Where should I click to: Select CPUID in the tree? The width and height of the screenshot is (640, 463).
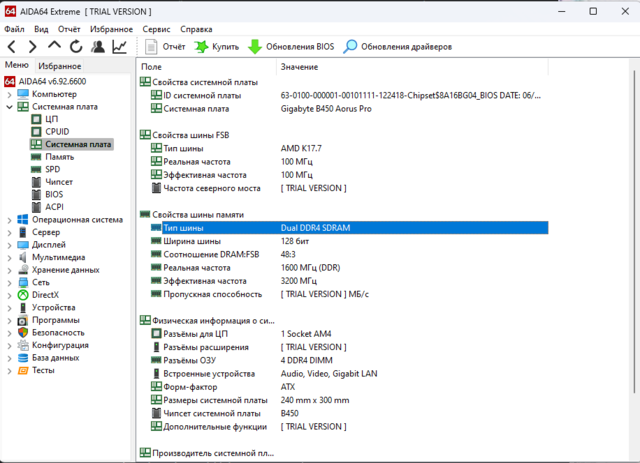[57, 131]
